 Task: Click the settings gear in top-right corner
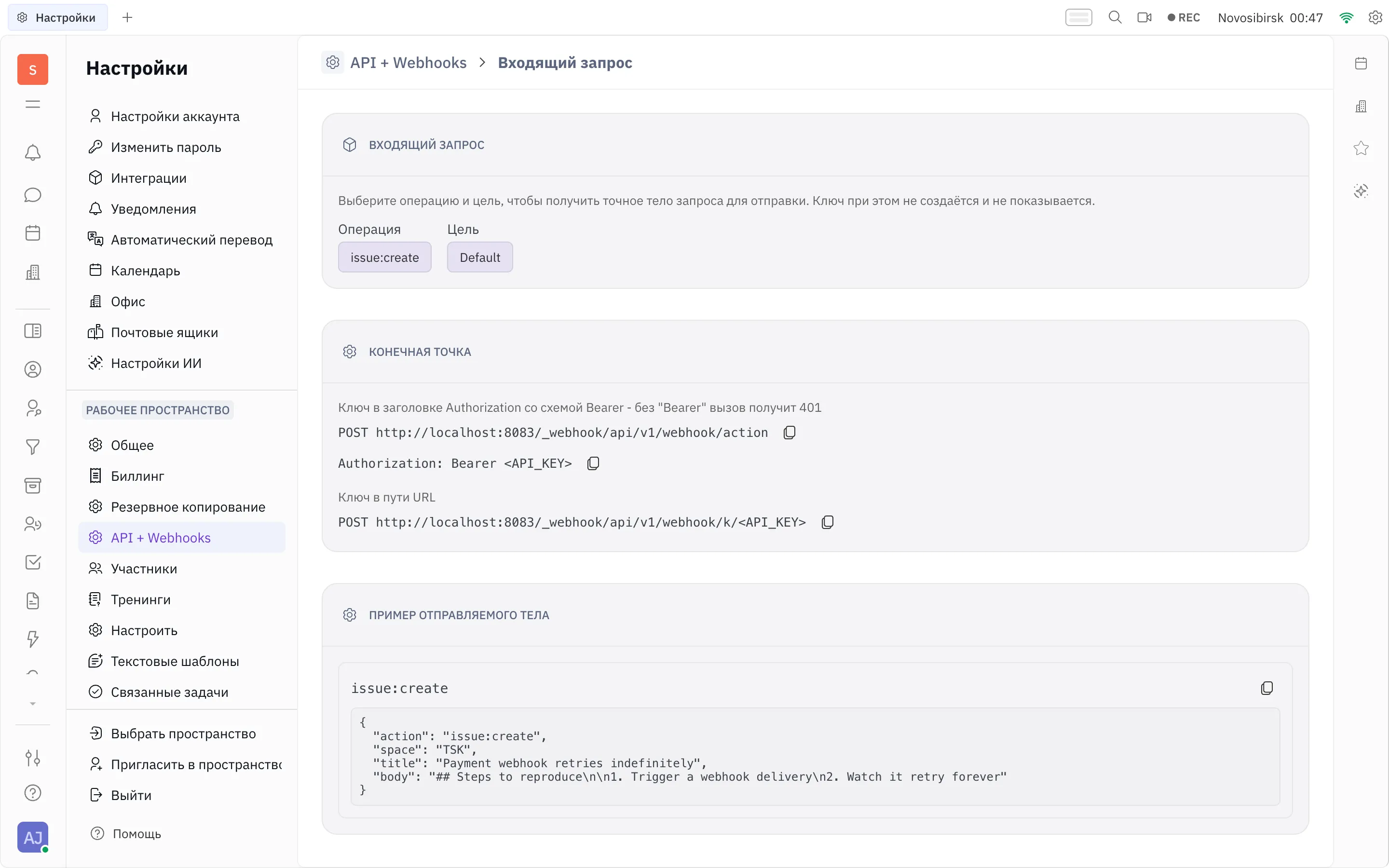click(x=1375, y=17)
